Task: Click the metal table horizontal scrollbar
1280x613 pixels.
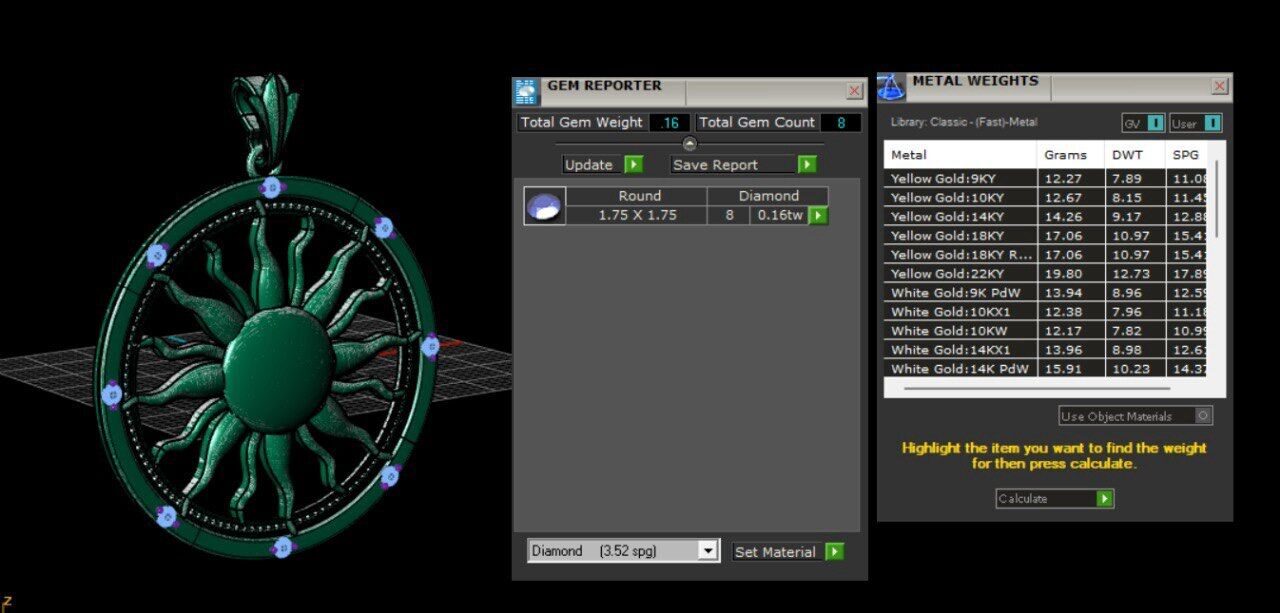Action: [1035, 388]
